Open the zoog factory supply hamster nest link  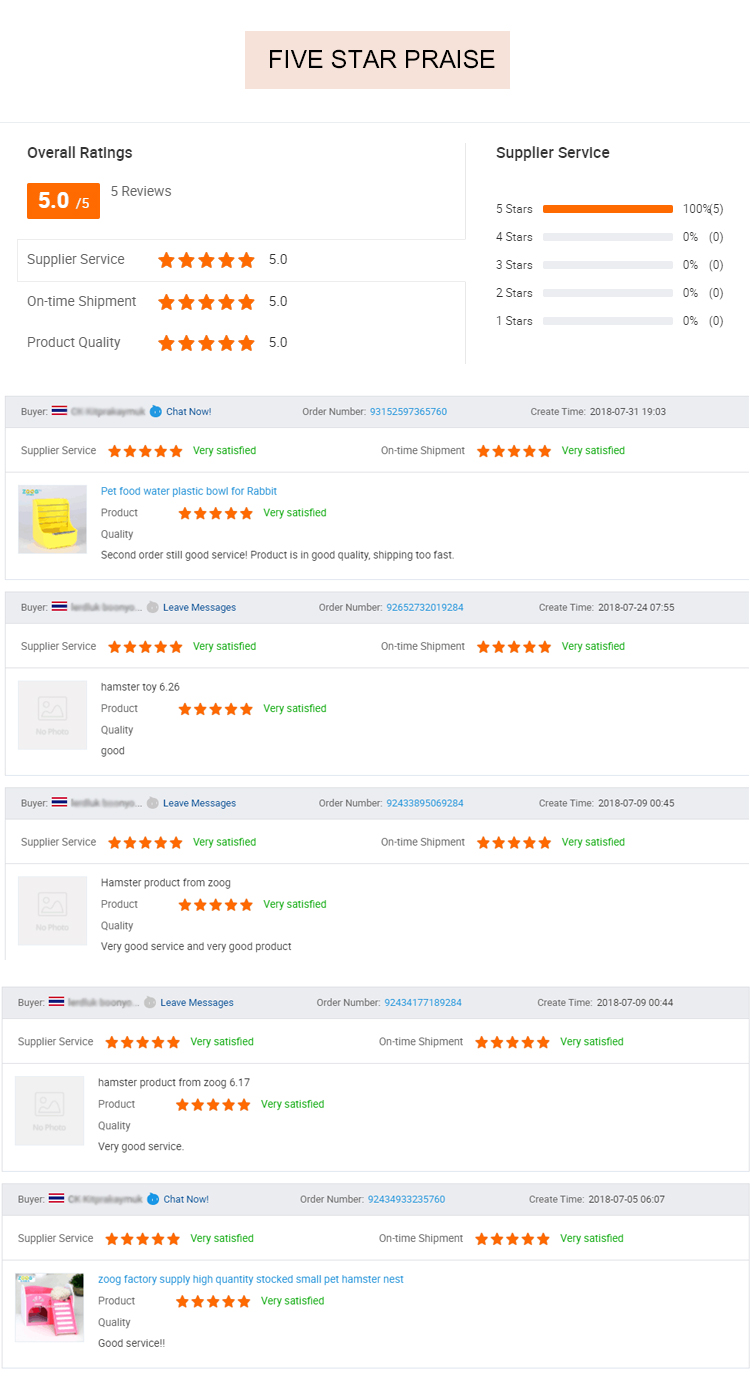(x=251, y=1279)
